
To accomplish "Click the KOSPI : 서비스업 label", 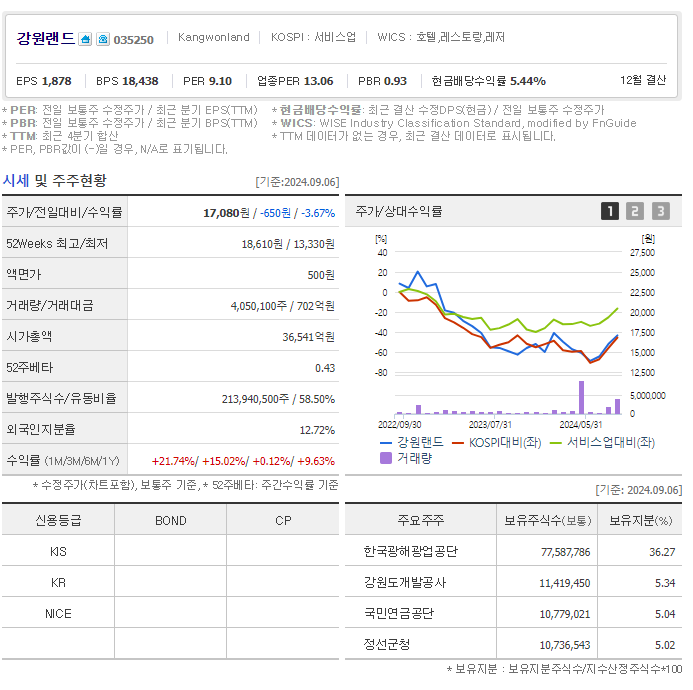I will 313,37.
